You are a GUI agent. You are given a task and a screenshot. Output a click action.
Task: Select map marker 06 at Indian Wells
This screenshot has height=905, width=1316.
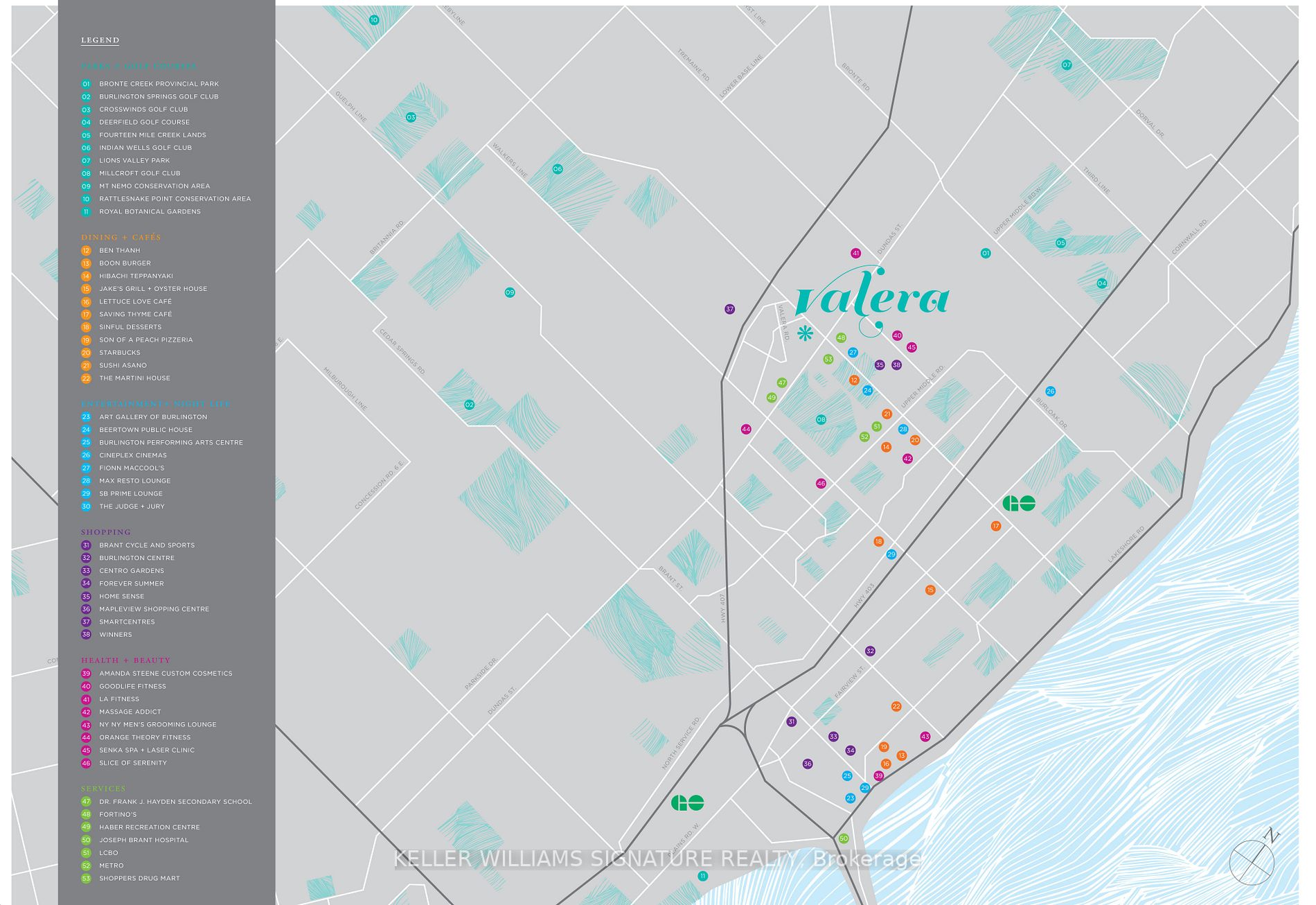pyautogui.click(x=558, y=169)
